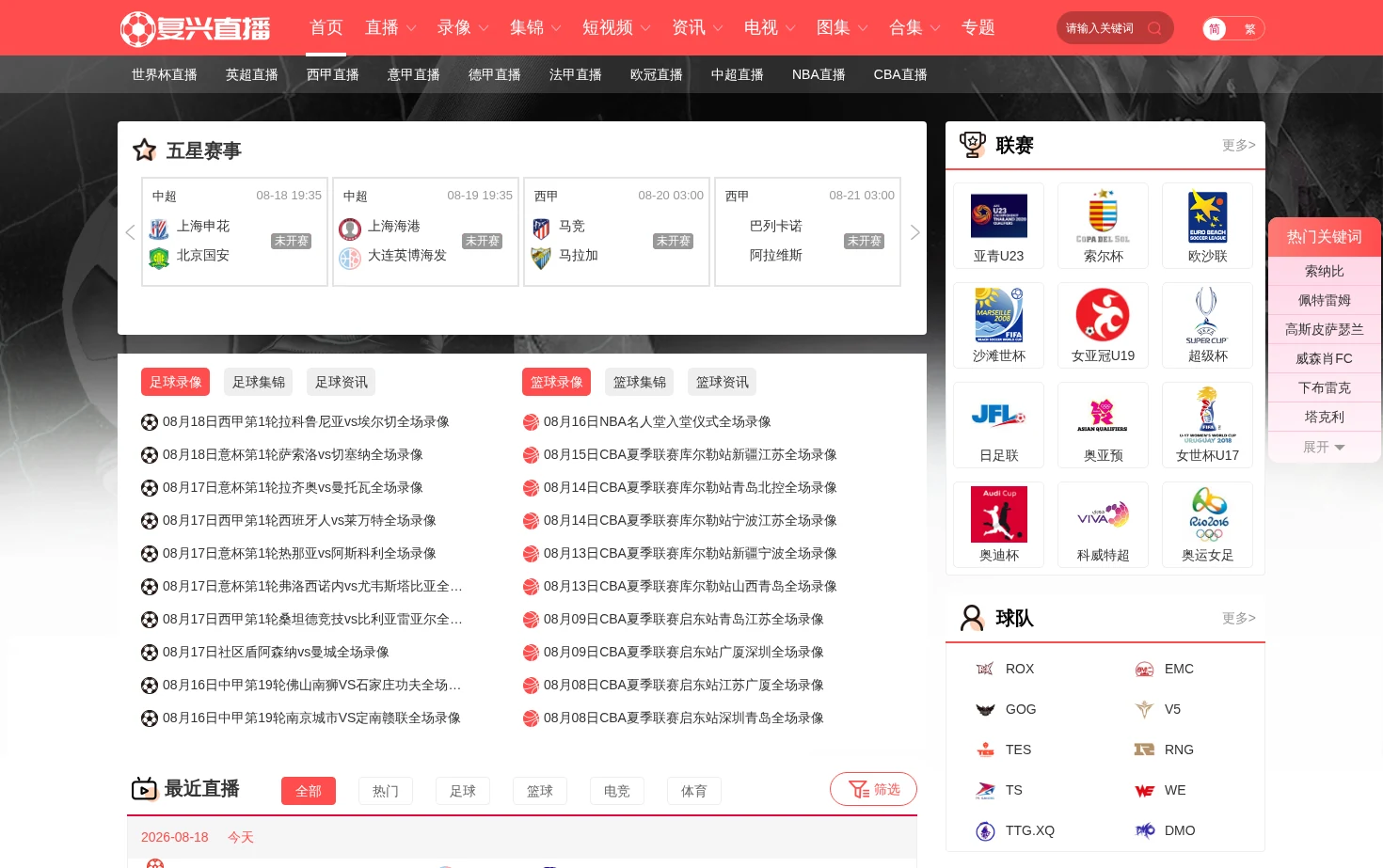Screen dimensions: 1383x868
Task: Click WE team icon
Action: (x=1144, y=790)
